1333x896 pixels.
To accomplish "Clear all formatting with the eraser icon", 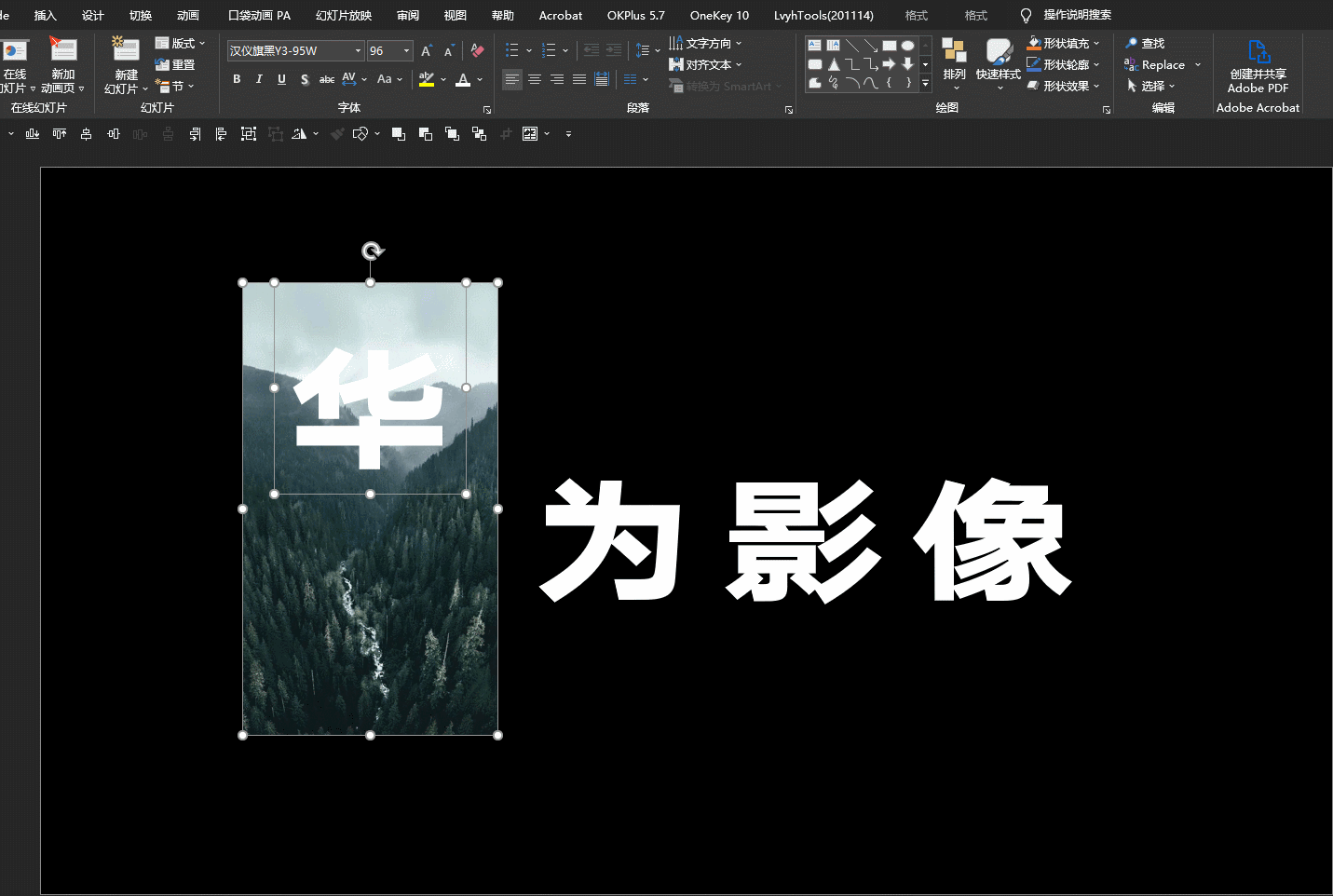I will (477, 51).
